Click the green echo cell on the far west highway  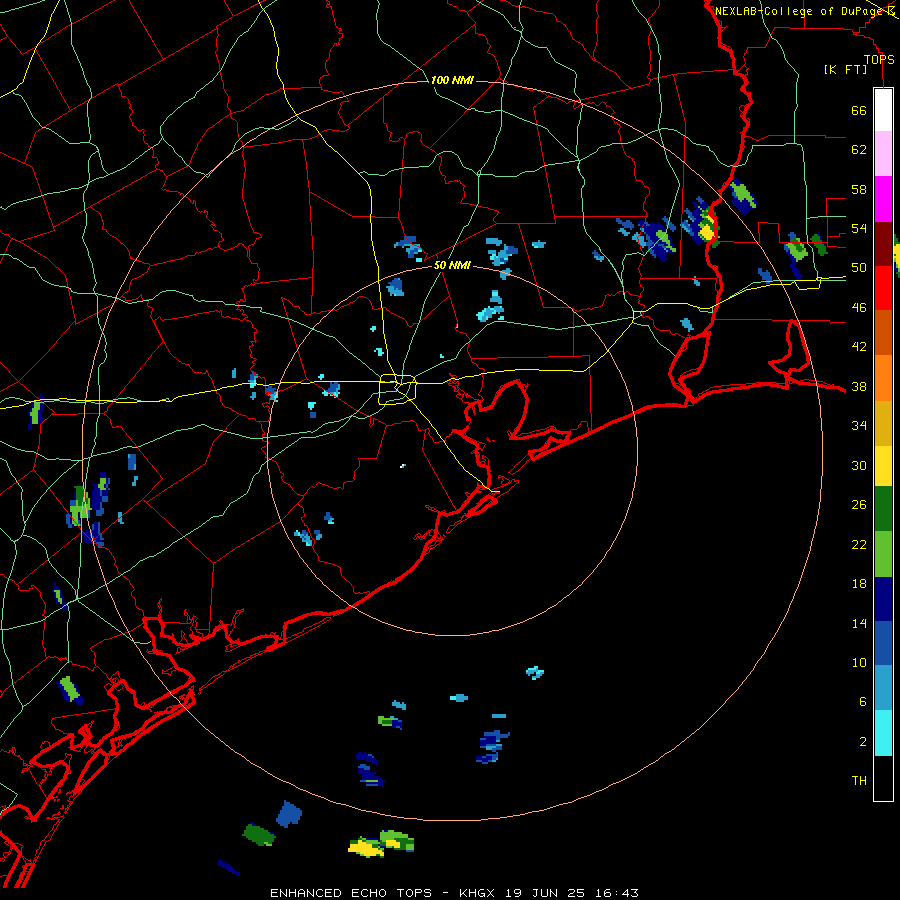pos(36,413)
